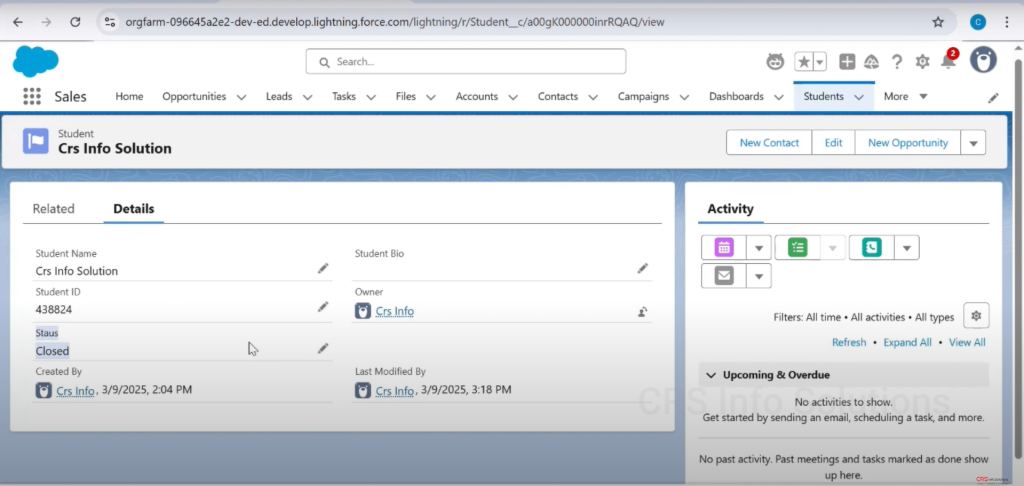Image resolution: width=1024 pixels, height=486 pixels.
Task: Edit Student Name with pencil icon
Action: (323, 269)
